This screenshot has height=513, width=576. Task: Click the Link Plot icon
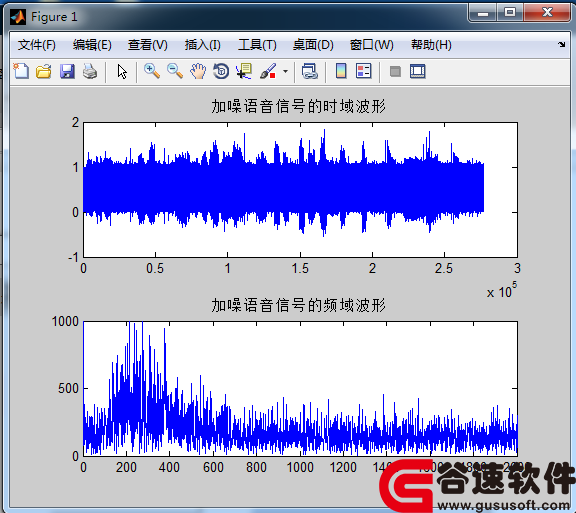coord(309,71)
